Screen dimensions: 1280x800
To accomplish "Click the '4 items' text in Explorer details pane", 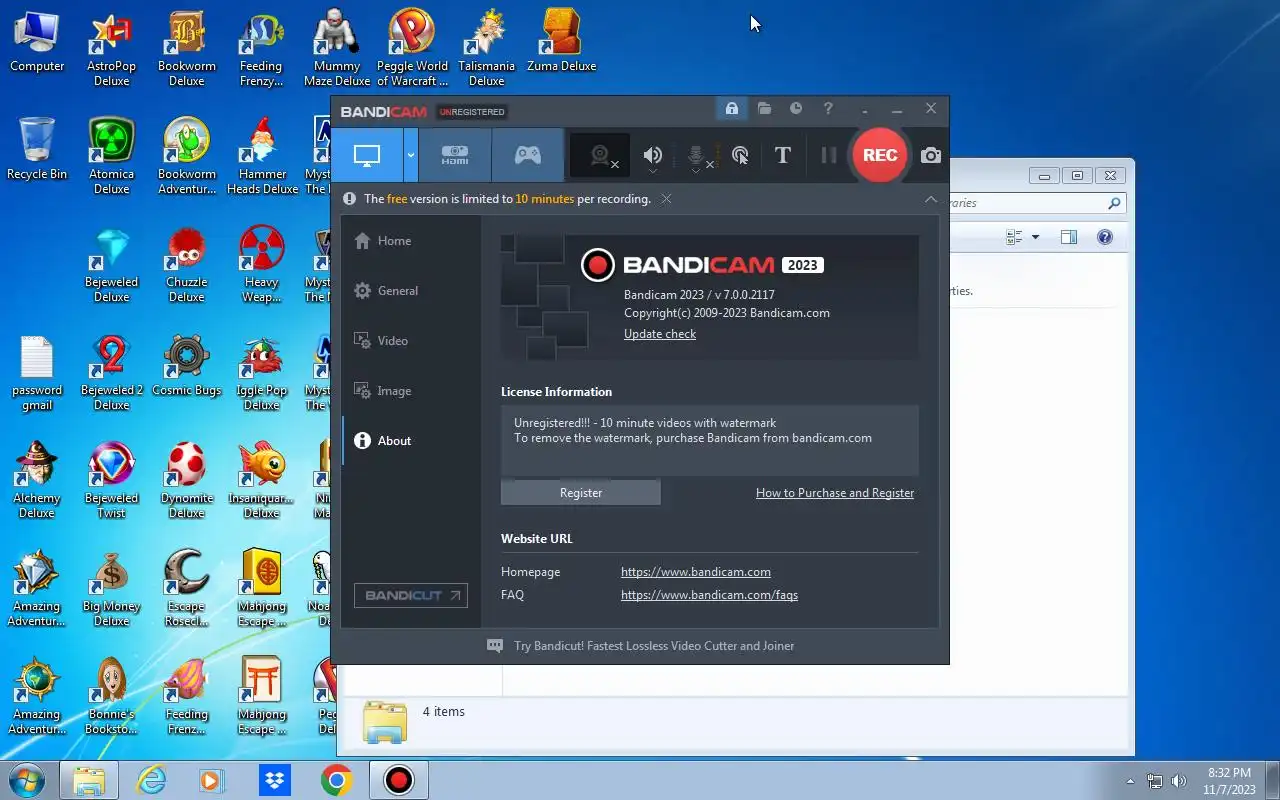I will (x=443, y=712).
